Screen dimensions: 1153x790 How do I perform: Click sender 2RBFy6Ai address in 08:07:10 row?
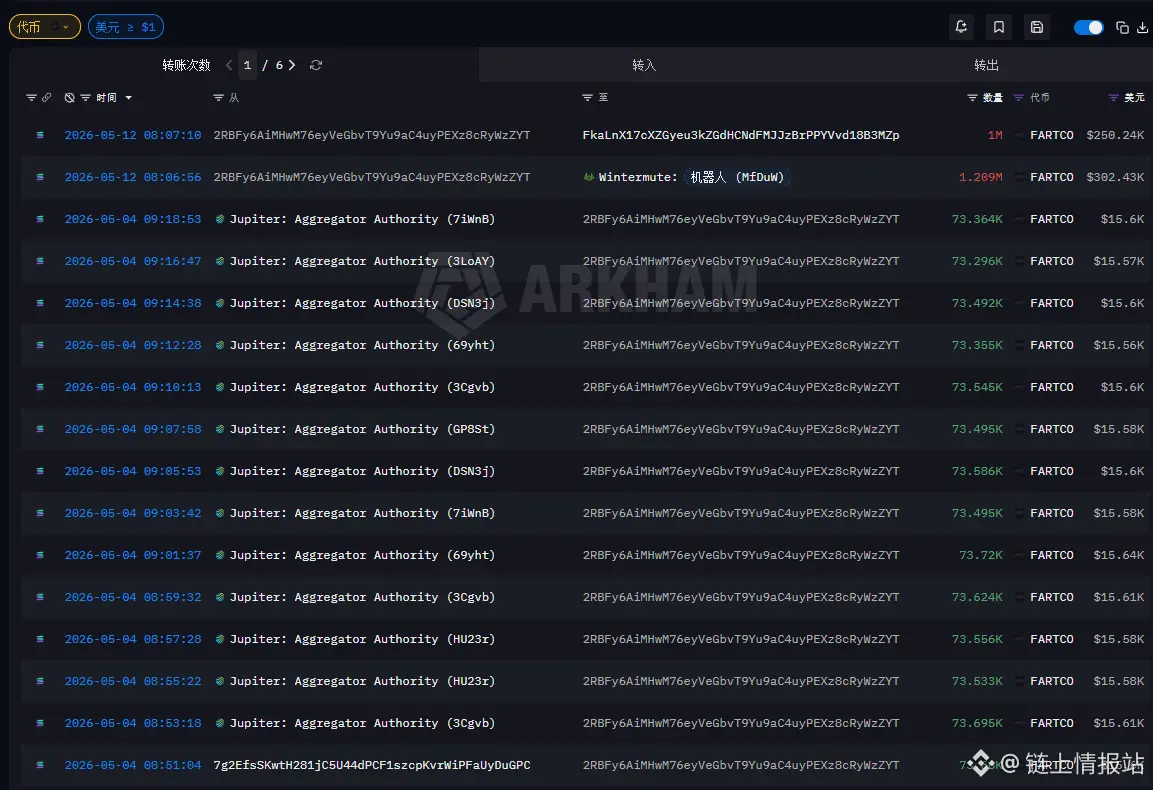(x=371, y=135)
